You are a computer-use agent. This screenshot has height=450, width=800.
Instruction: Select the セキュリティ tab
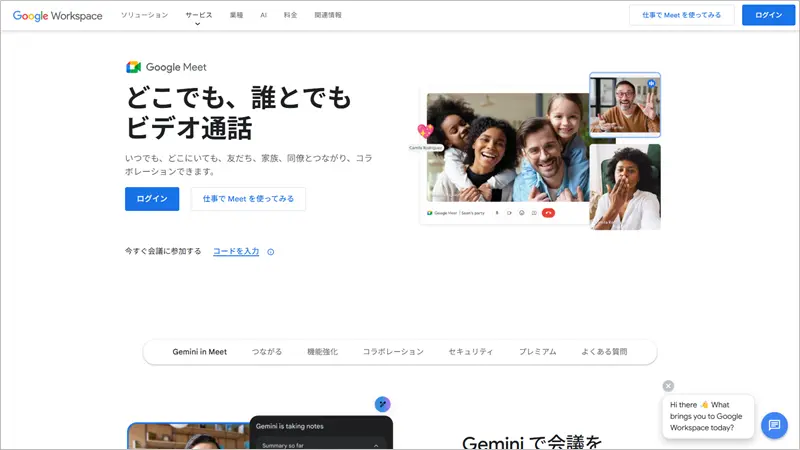[x=471, y=352]
